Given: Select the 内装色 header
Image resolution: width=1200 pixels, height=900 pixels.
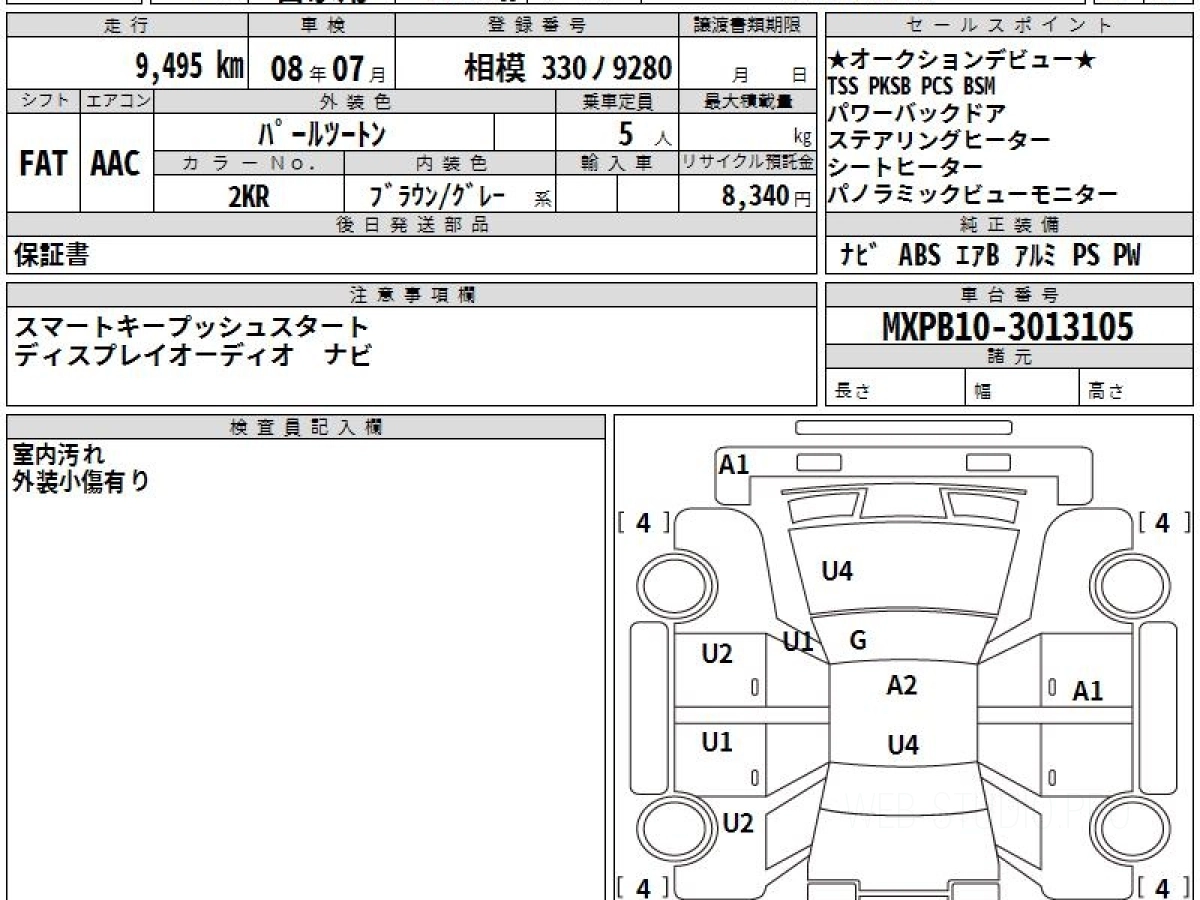Looking at the screenshot, I should 450,163.
